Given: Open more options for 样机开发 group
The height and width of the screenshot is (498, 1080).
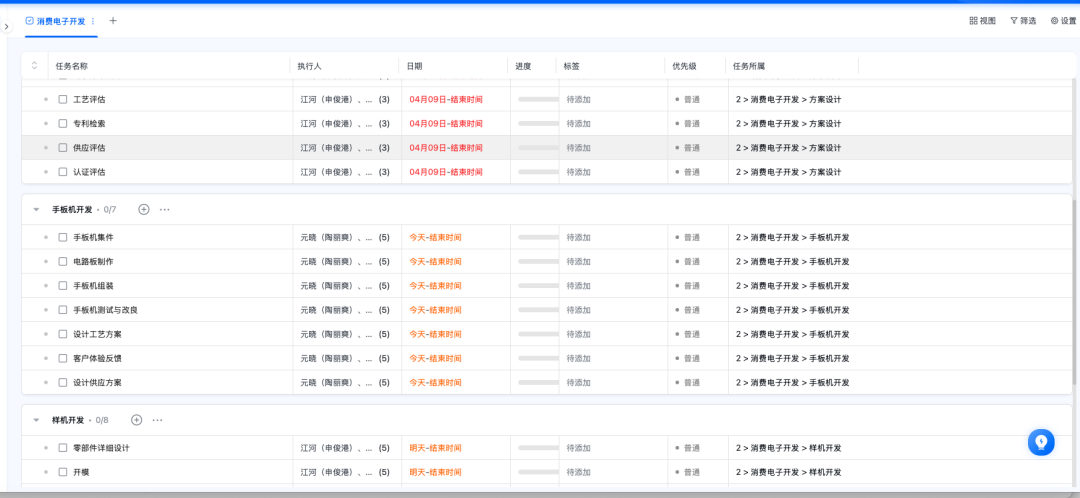Looking at the screenshot, I should pyautogui.click(x=157, y=420).
